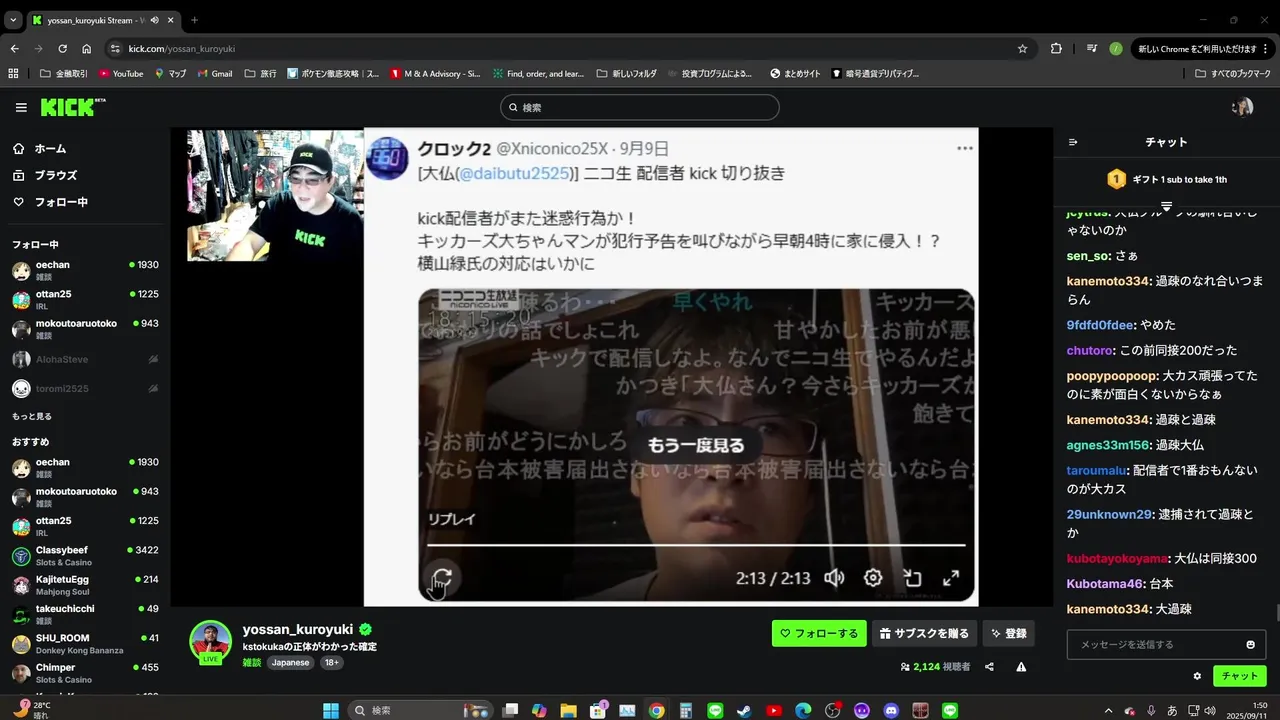Image resolution: width=1280 pixels, height=720 pixels.
Task: Click the クロック2 tweet author avatar
Action: [387, 159]
